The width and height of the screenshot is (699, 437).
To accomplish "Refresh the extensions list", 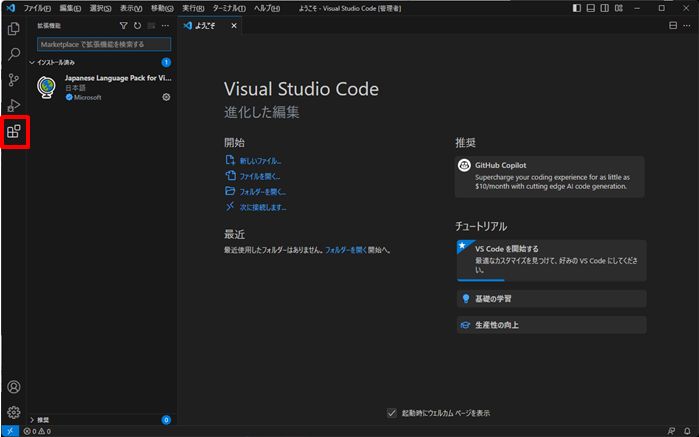I will pyautogui.click(x=137, y=26).
